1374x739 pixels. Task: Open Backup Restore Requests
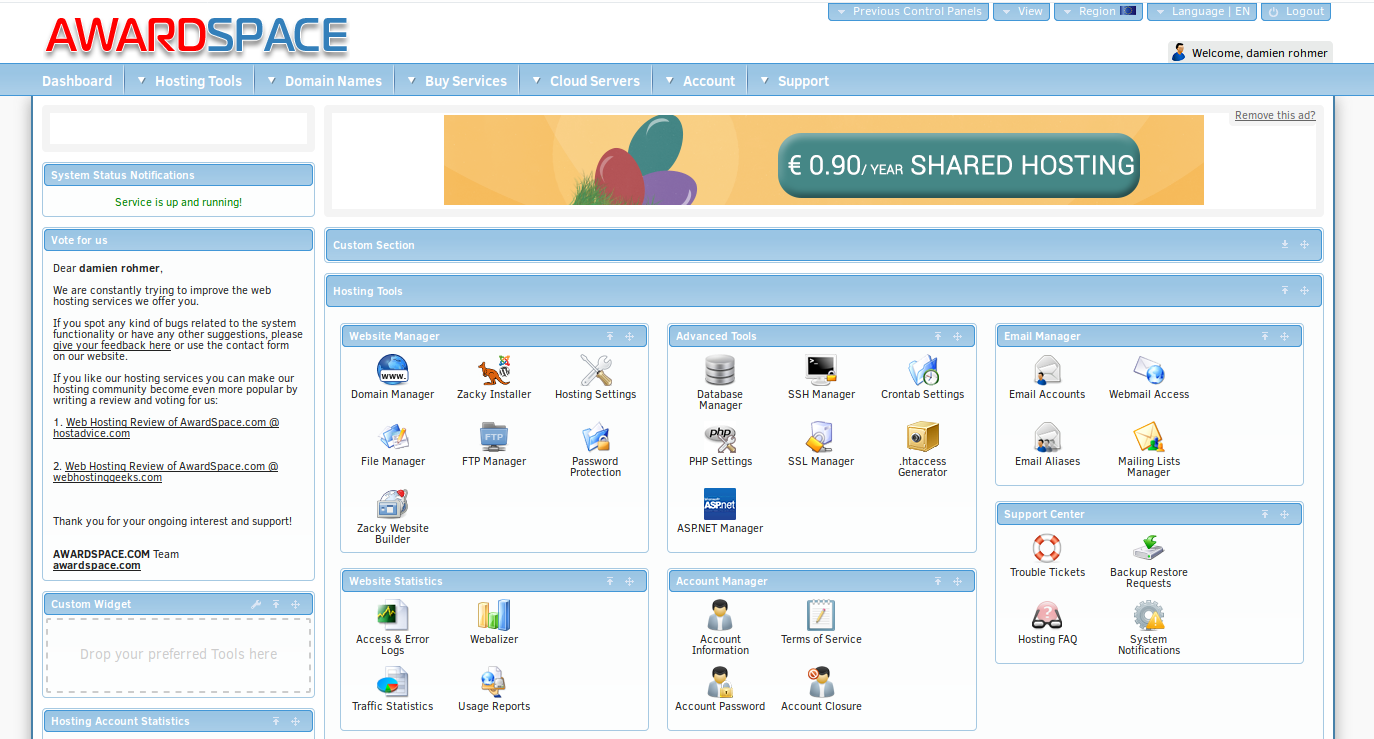click(1149, 561)
